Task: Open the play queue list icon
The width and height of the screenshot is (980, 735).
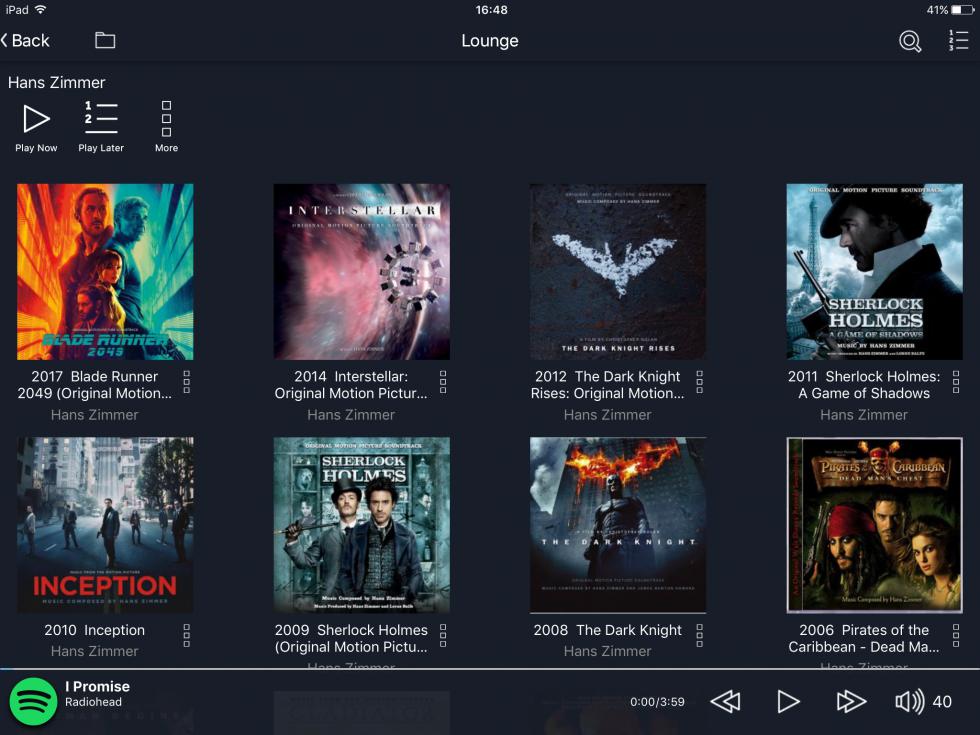Action: [x=958, y=41]
